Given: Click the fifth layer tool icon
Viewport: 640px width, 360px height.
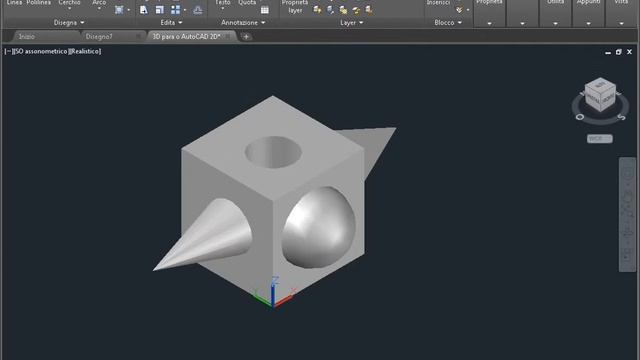Looking at the screenshot, I should coord(369,10).
